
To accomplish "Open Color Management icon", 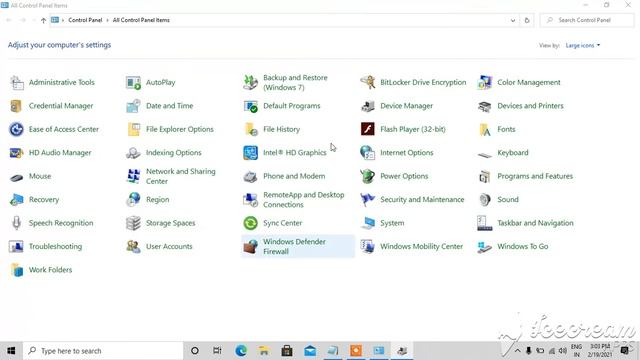I will tap(484, 82).
